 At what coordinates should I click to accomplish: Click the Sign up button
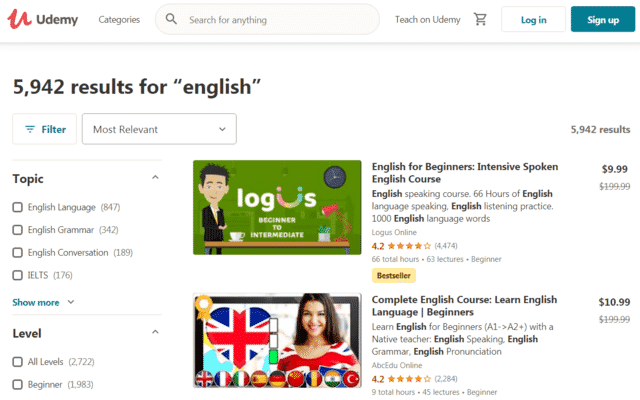click(x=602, y=19)
